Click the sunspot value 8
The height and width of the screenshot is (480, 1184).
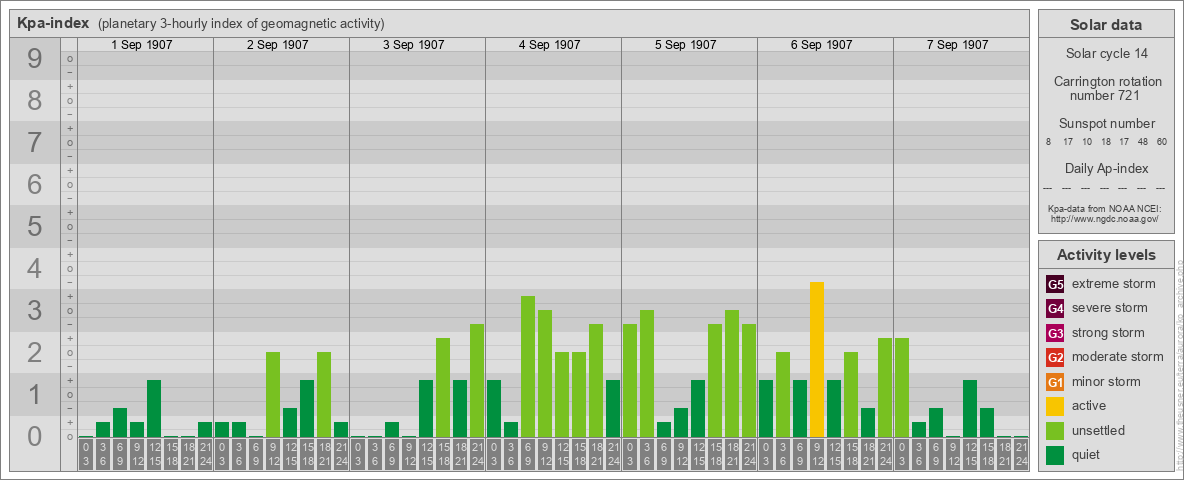[x=1048, y=142]
